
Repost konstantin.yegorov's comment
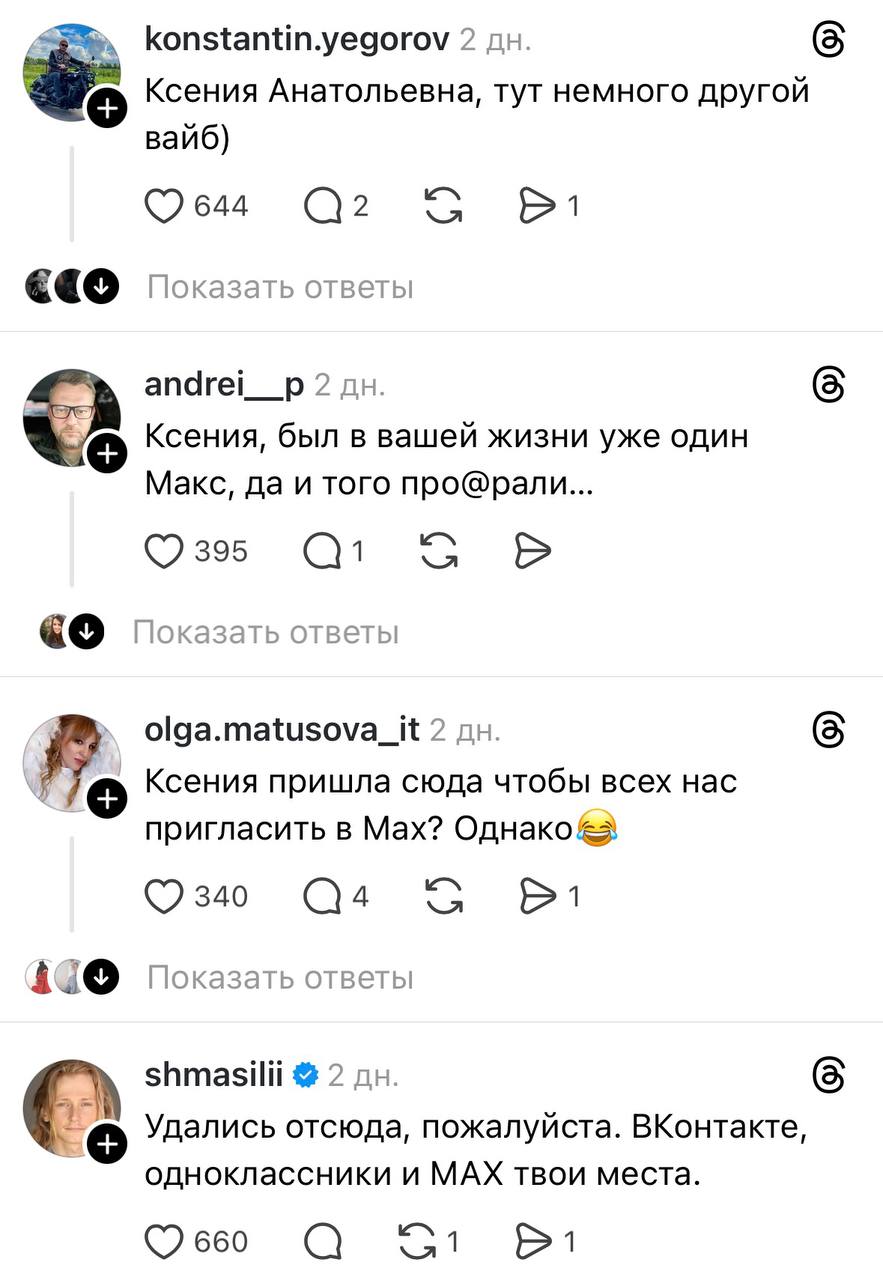[x=444, y=206]
